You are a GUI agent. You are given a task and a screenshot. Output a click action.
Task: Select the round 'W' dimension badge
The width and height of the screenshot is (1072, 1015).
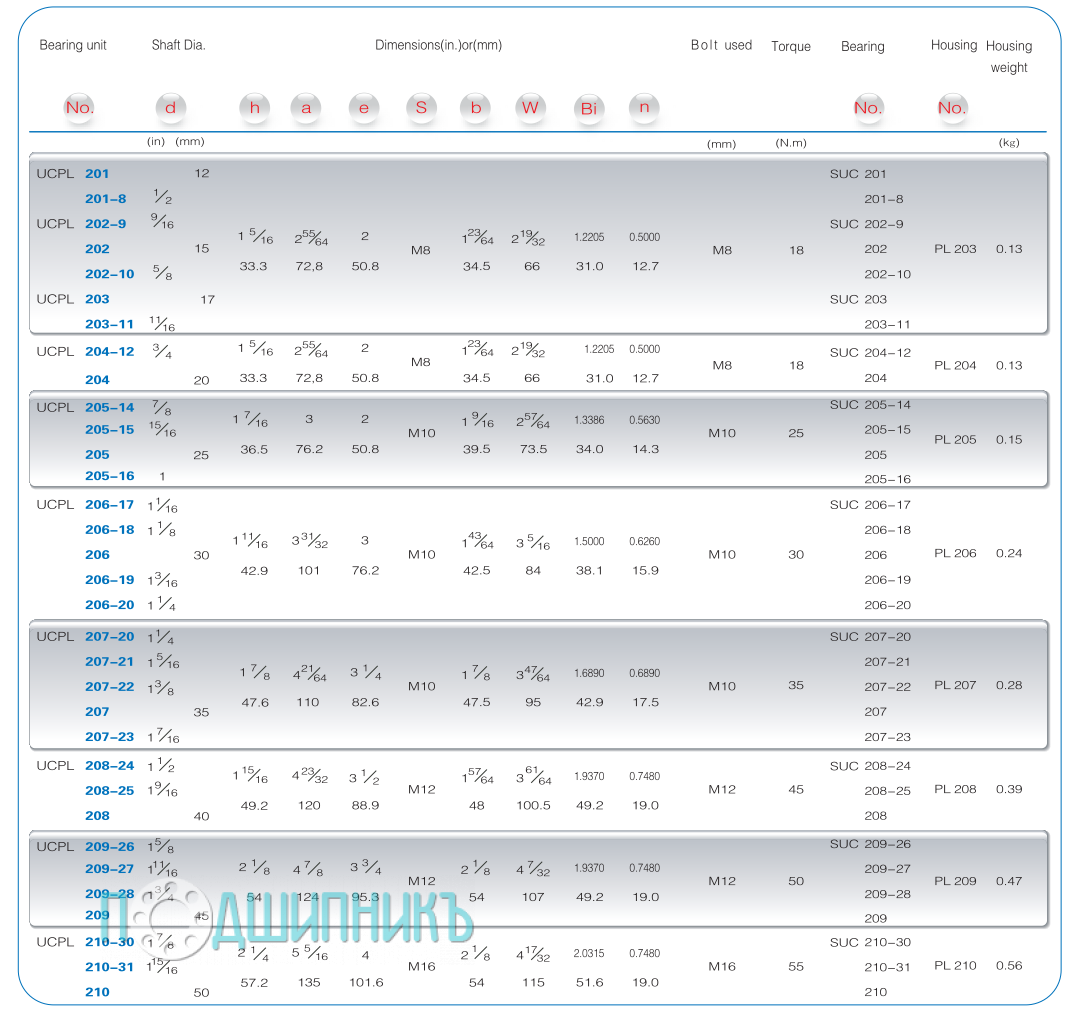530,108
